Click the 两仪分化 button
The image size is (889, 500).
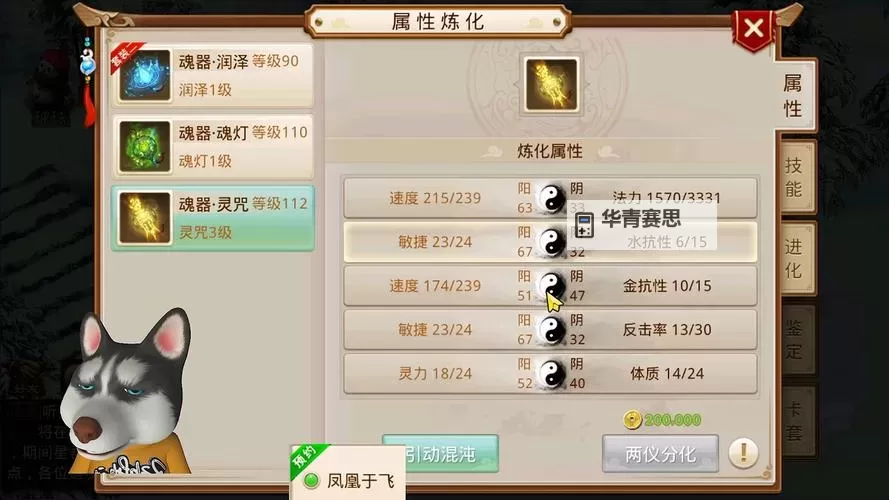(661, 454)
